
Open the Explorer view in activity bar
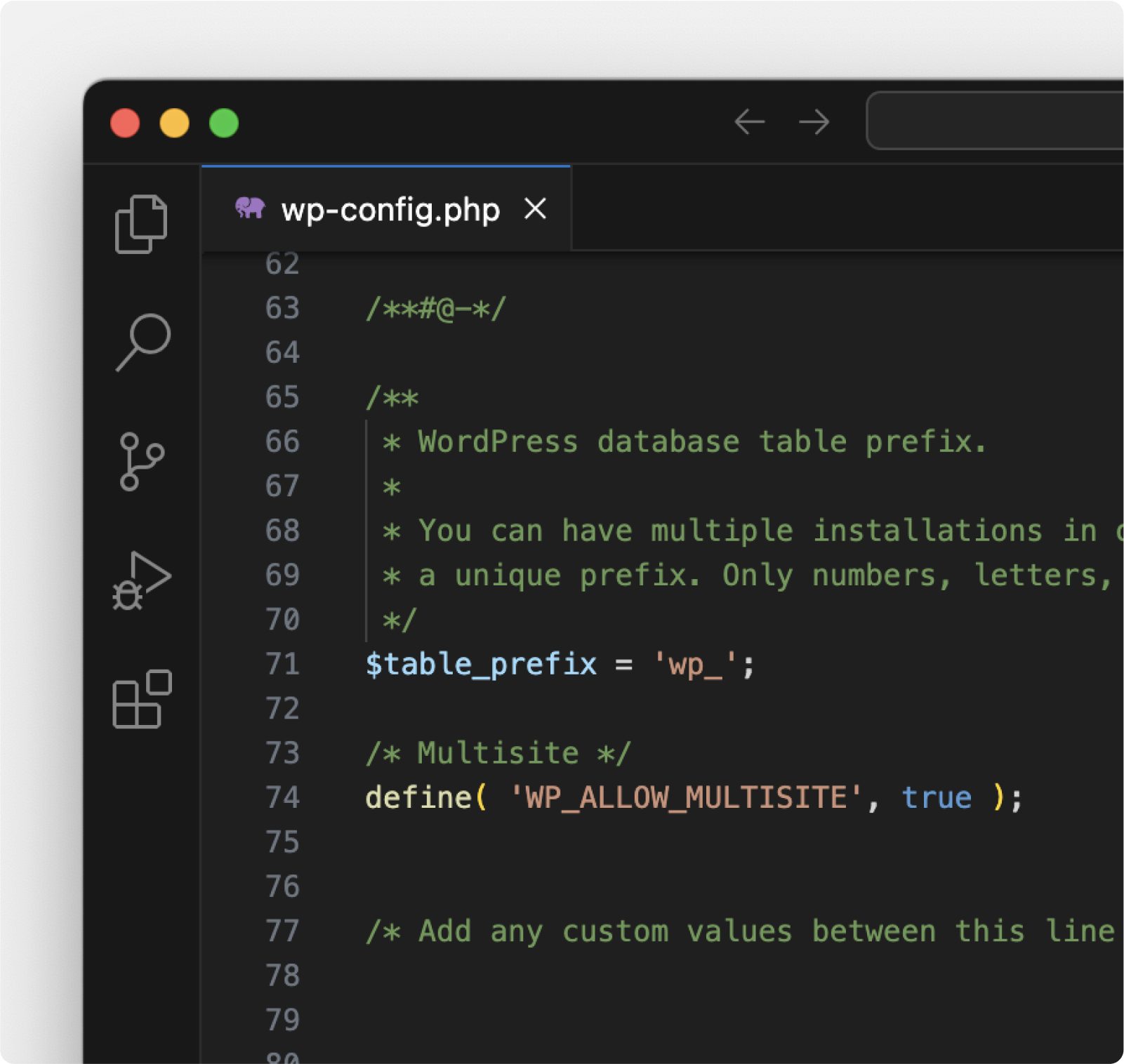(x=141, y=224)
